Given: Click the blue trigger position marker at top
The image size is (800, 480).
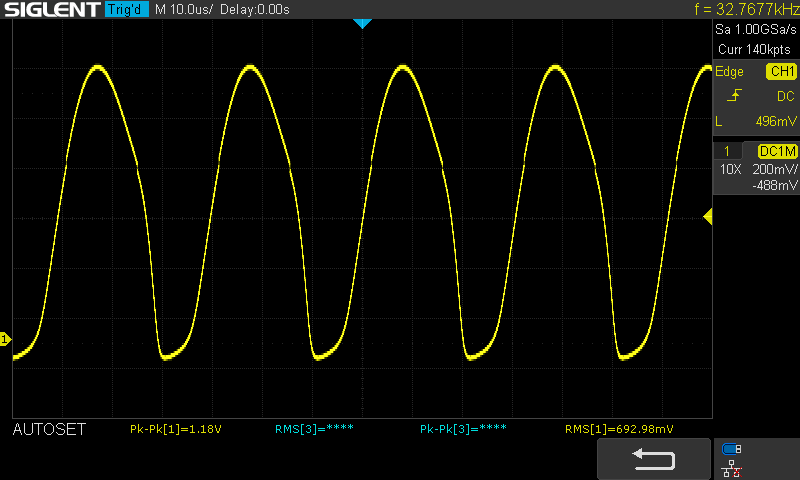Looking at the screenshot, I should coord(362,23).
